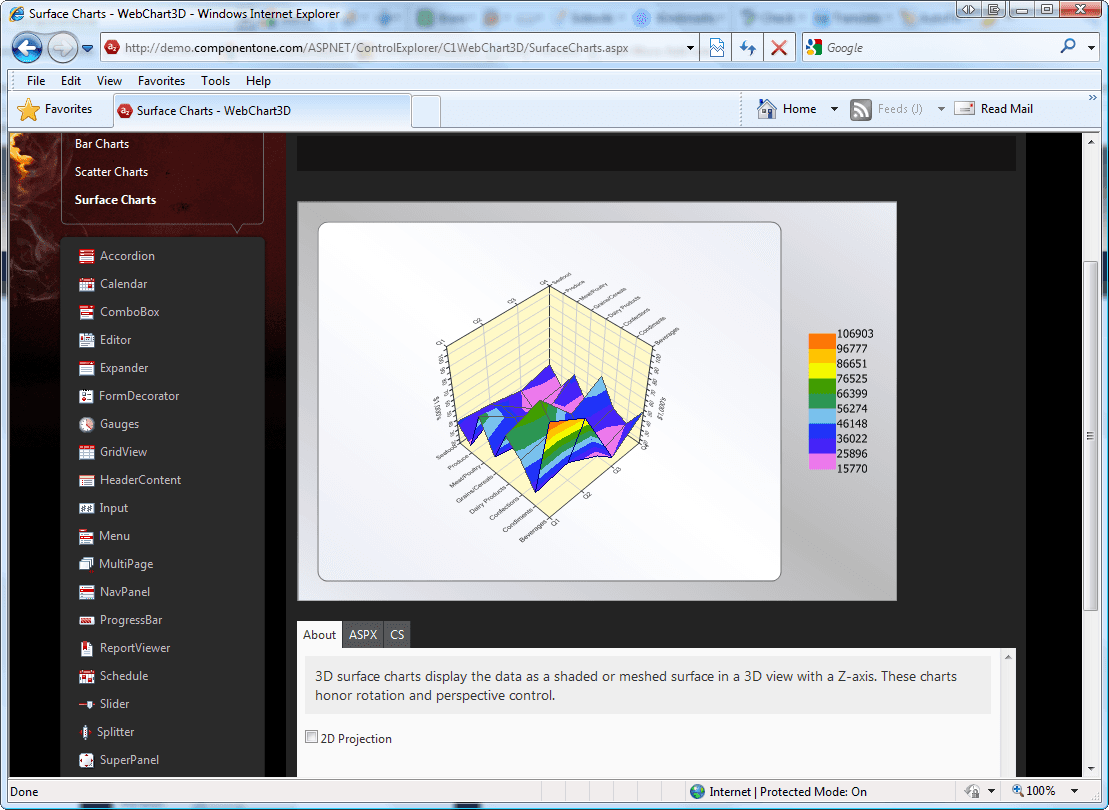Switch to the CS tab
The width and height of the screenshot is (1109, 810).
coord(397,635)
